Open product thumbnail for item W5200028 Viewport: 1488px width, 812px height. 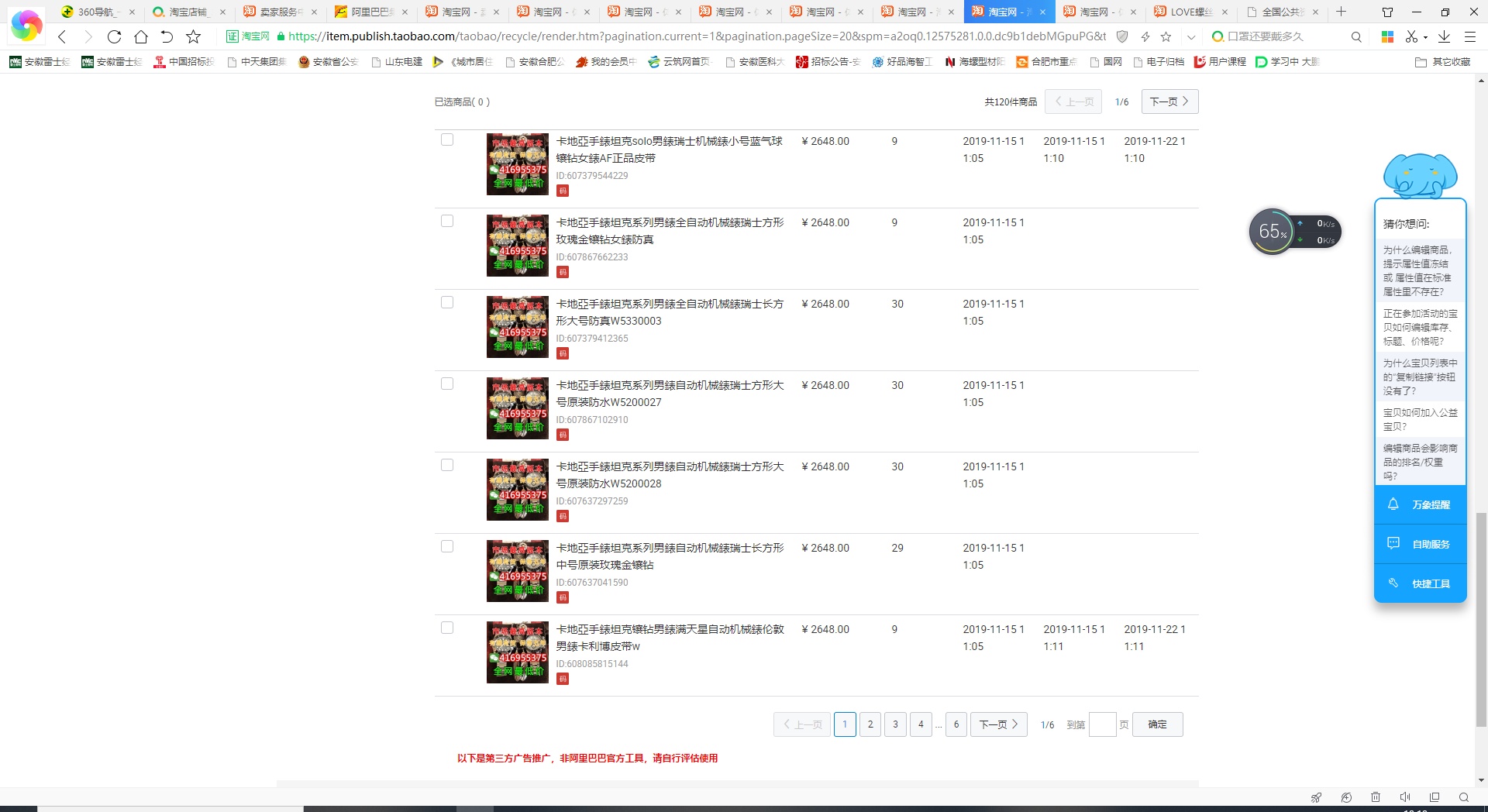pos(518,490)
